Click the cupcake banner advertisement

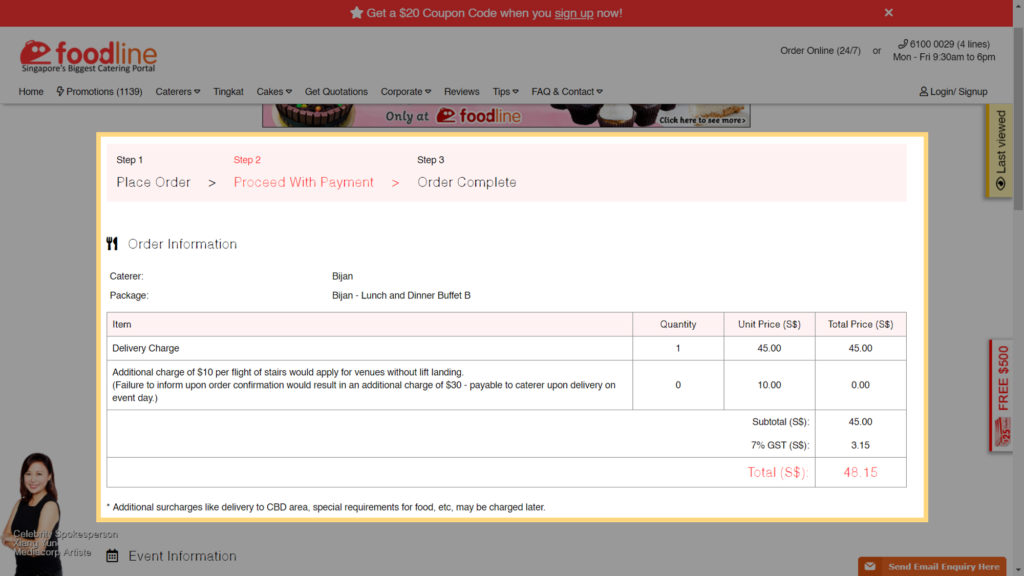[506, 115]
